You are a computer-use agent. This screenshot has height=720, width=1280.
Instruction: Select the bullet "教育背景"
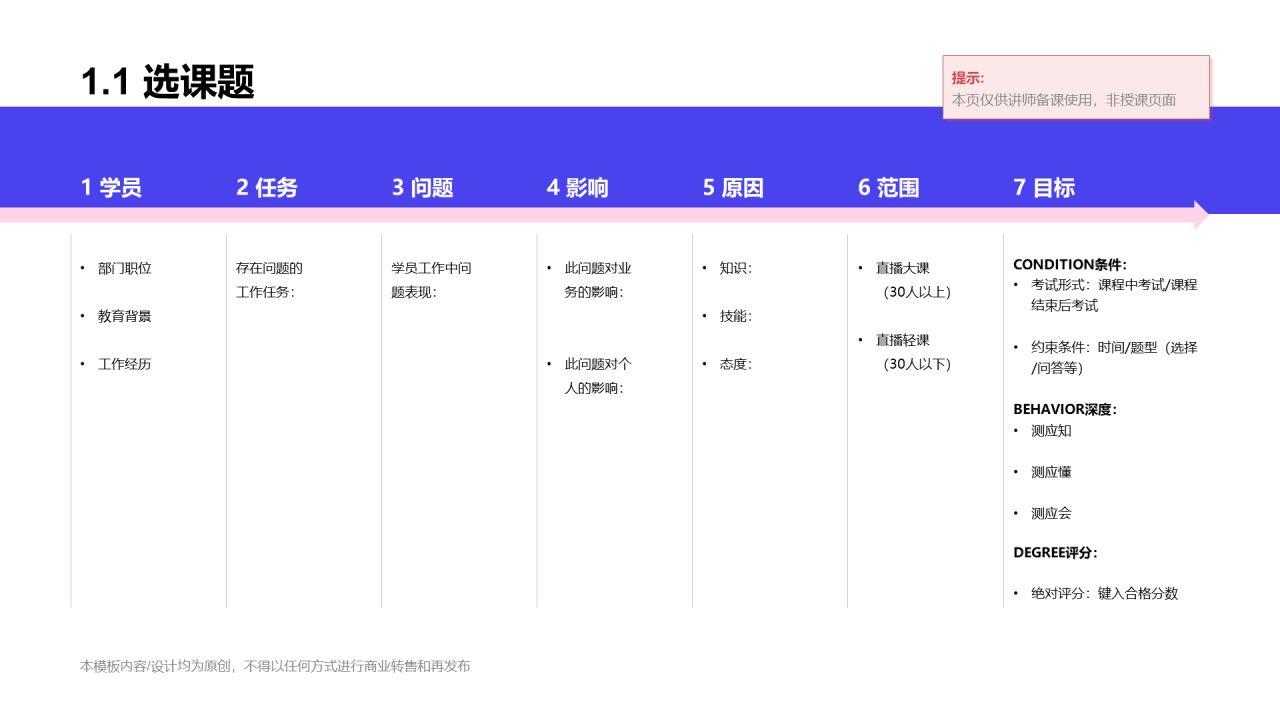point(125,316)
